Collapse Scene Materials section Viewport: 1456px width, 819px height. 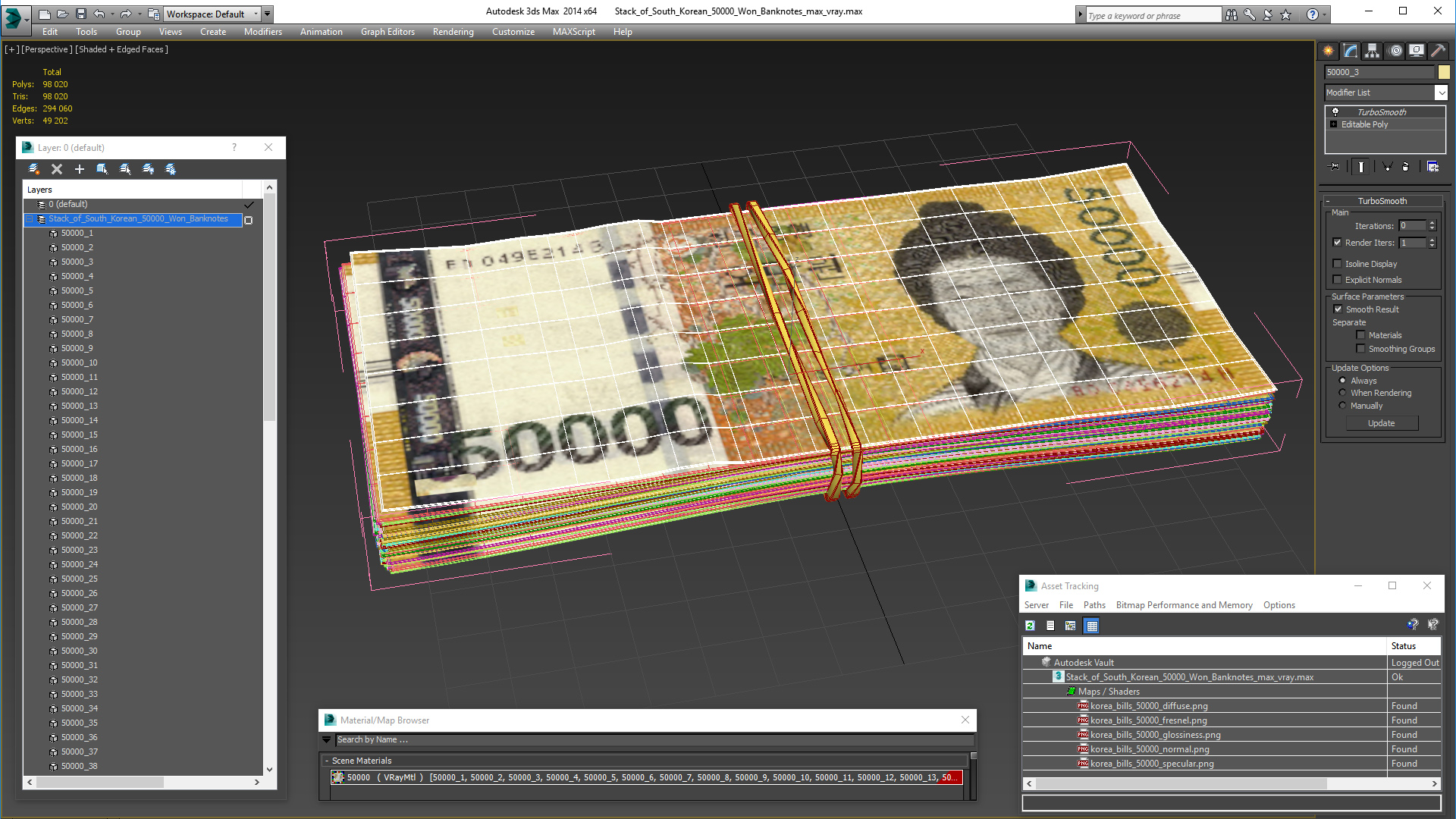click(x=327, y=761)
